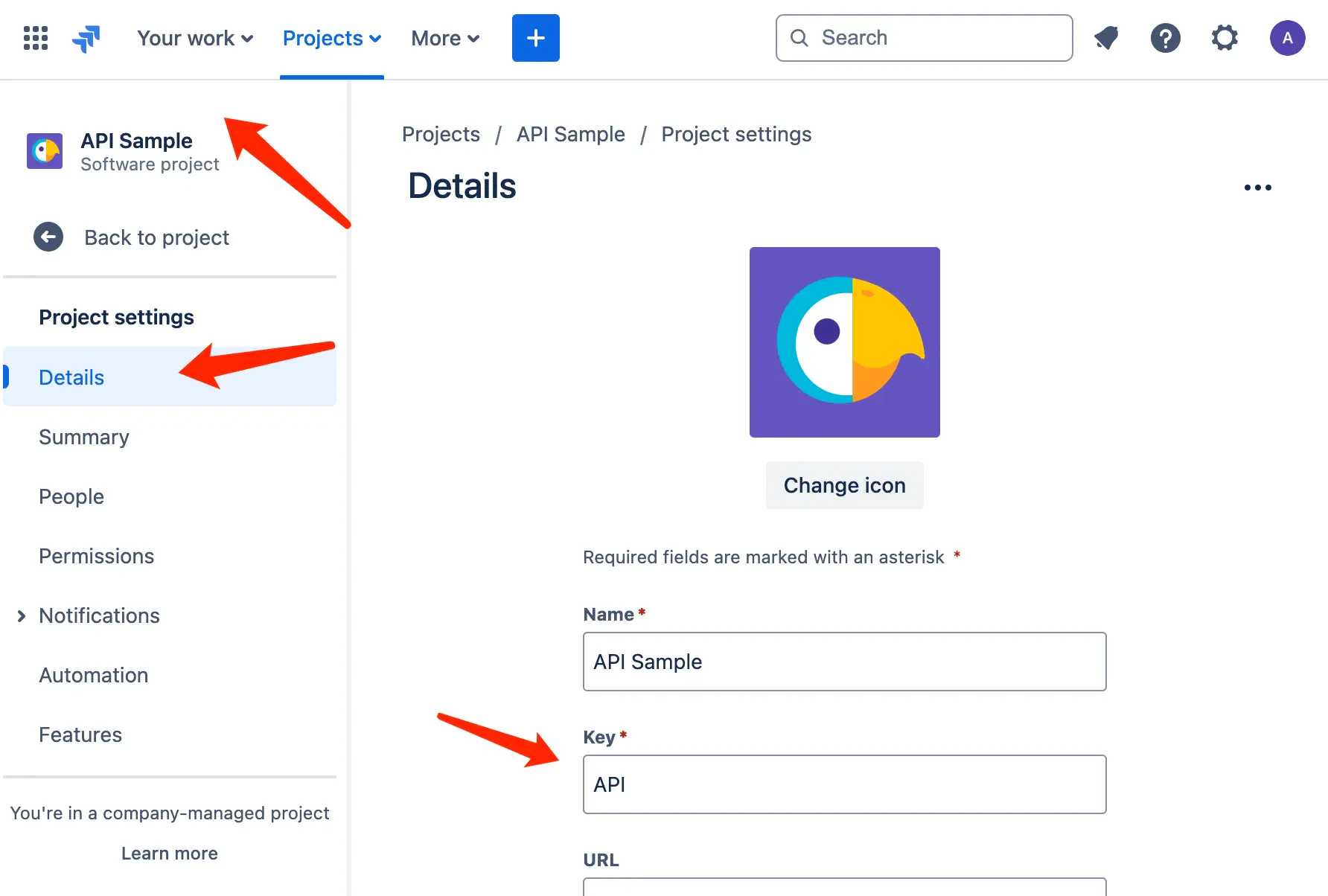The image size is (1328, 896).
Task: Open the Your work dropdown
Action: point(195,38)
